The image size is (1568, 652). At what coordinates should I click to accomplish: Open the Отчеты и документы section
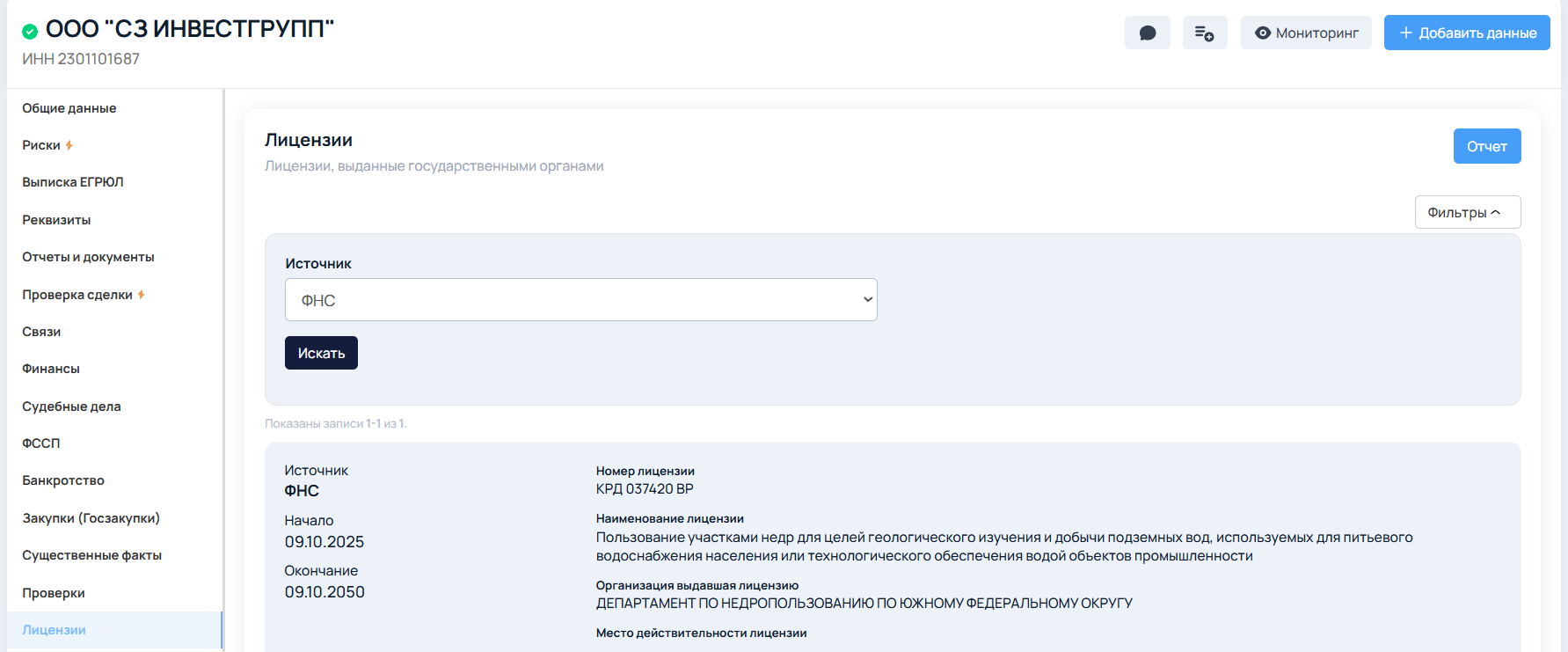click(x=88, y=257)
